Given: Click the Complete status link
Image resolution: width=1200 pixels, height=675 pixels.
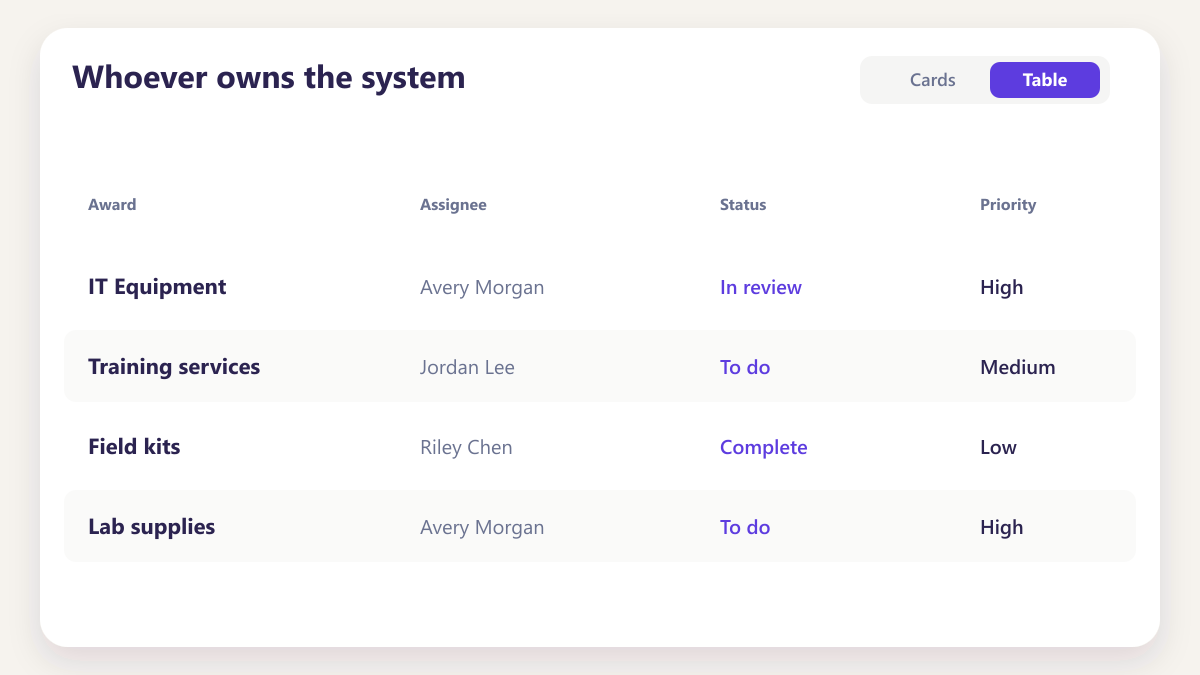Looking at the screenshot, I should 764,448.
